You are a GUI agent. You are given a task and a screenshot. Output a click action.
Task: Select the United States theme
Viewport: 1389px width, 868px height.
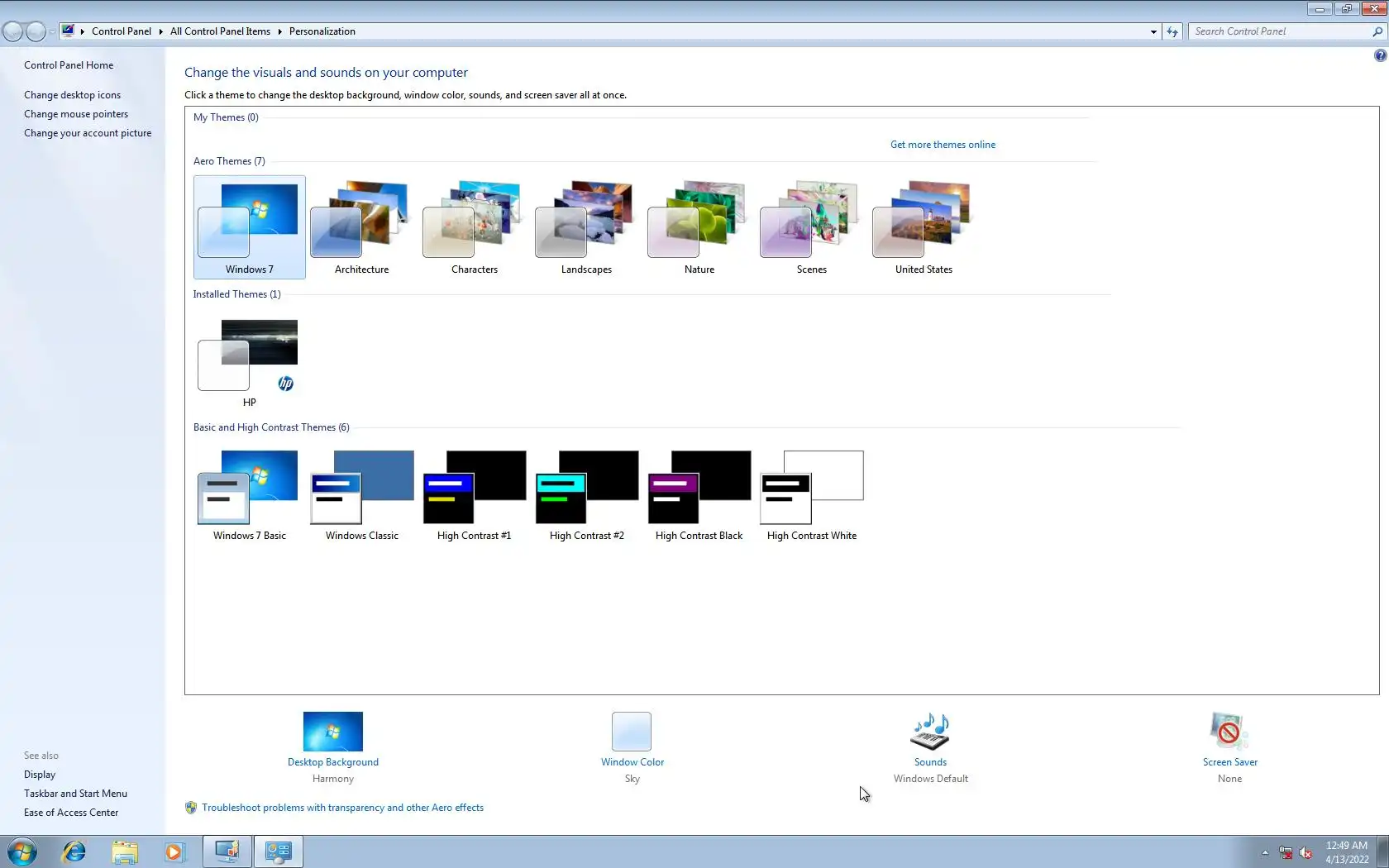click(x=924, y=227)
